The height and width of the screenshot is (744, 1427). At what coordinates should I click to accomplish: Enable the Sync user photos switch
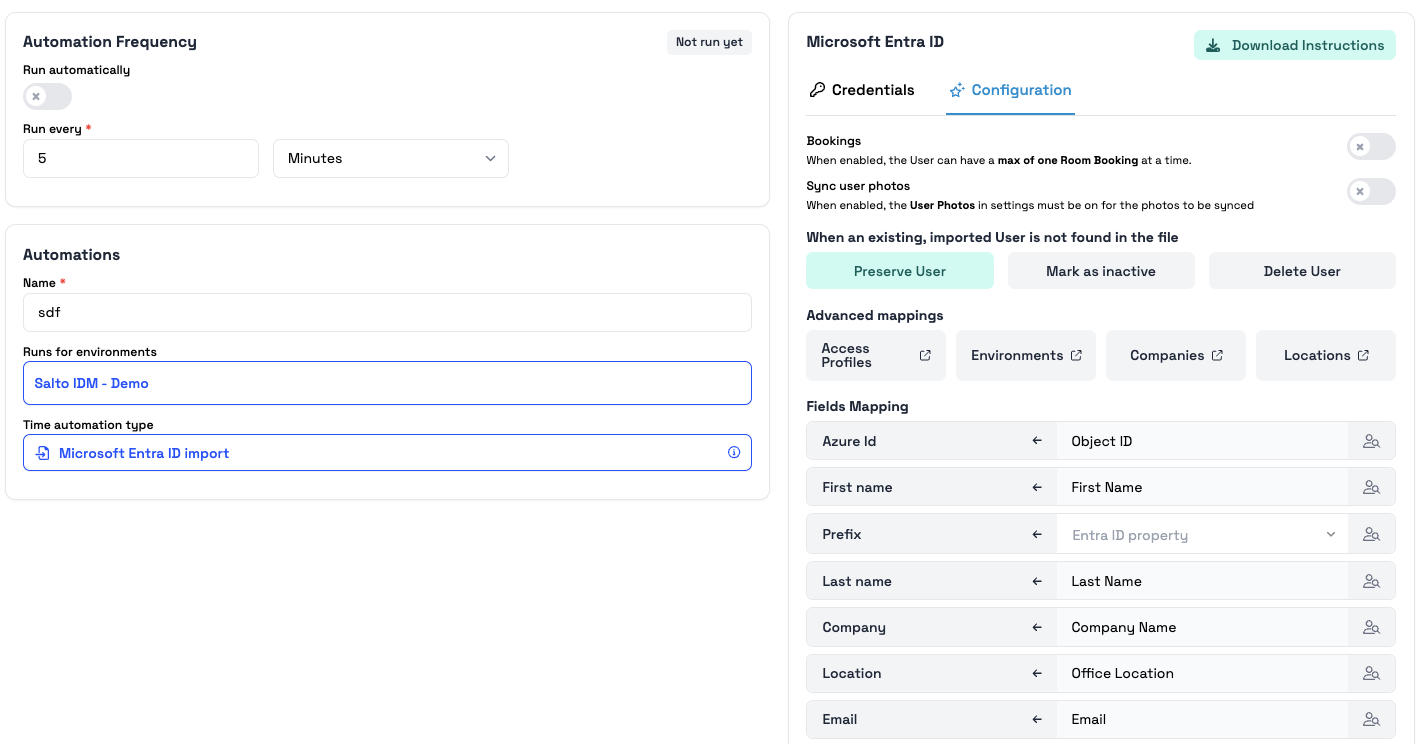pyautogui.click(x=1370, y=192)
